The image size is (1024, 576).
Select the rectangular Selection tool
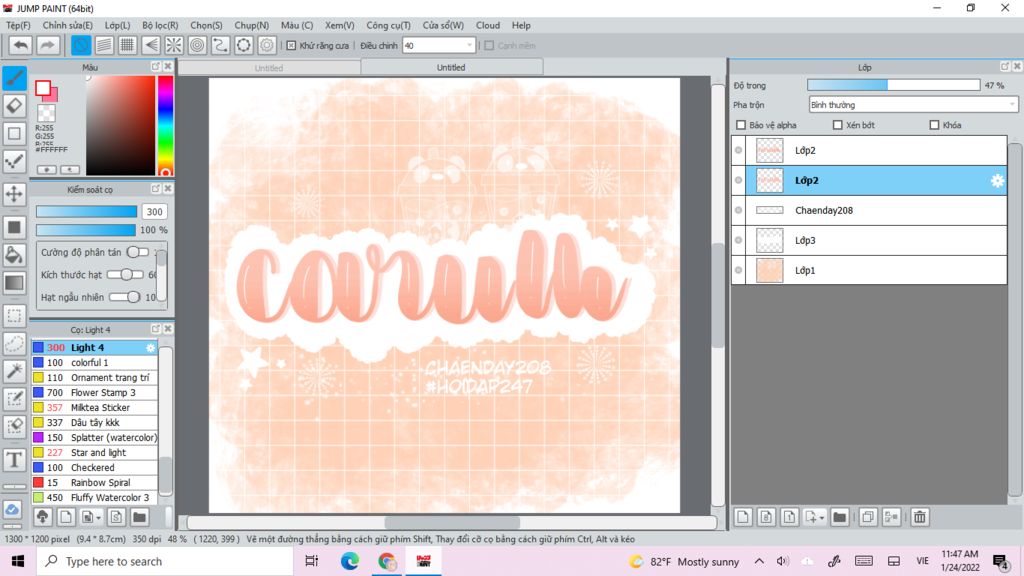[14, 316]
